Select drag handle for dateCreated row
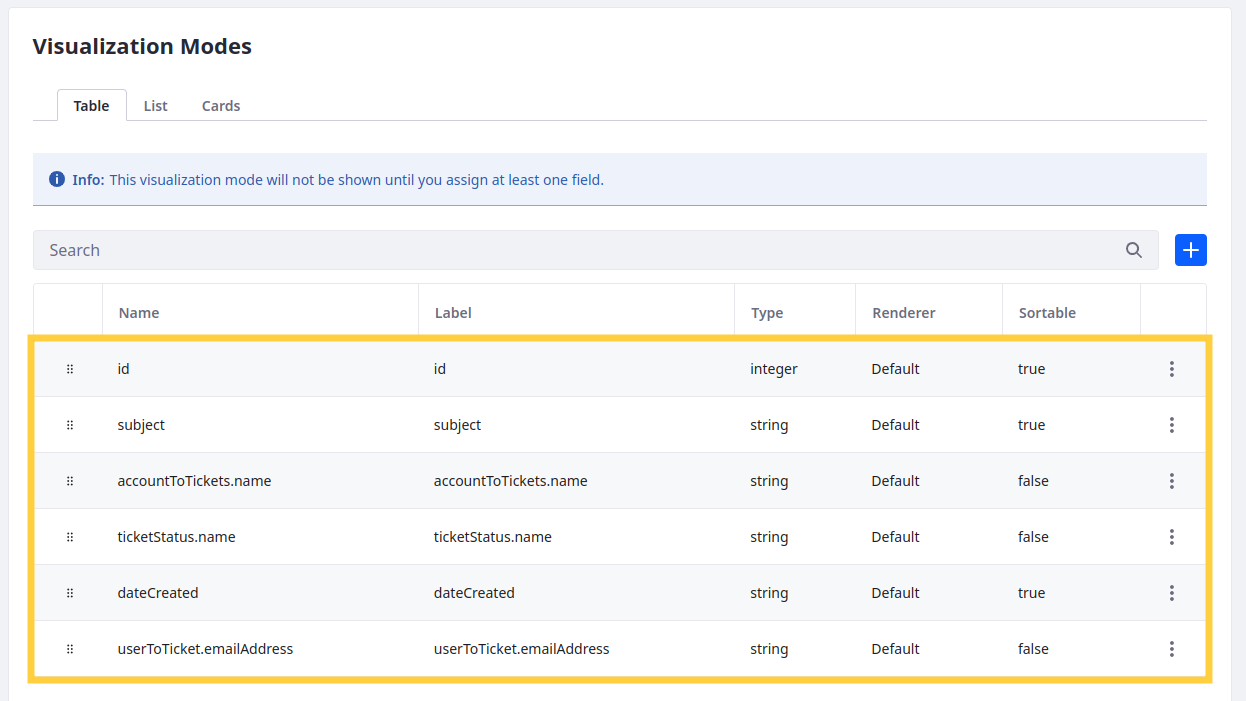This screenshot has height=701, width=1246. pos(70,593)
